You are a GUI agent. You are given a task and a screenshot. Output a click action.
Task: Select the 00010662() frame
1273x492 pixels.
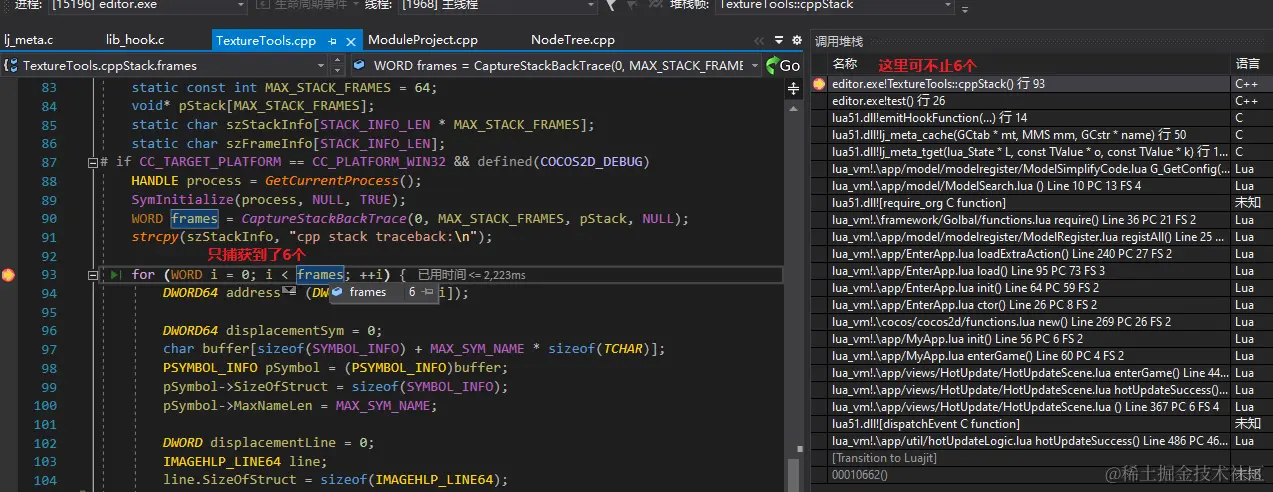[1041, 475]
